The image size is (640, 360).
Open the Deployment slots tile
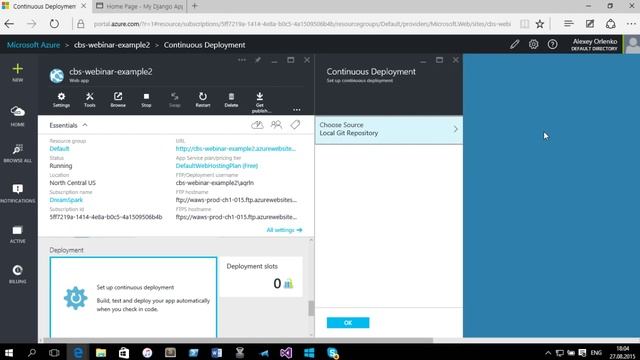click(261, 276)
